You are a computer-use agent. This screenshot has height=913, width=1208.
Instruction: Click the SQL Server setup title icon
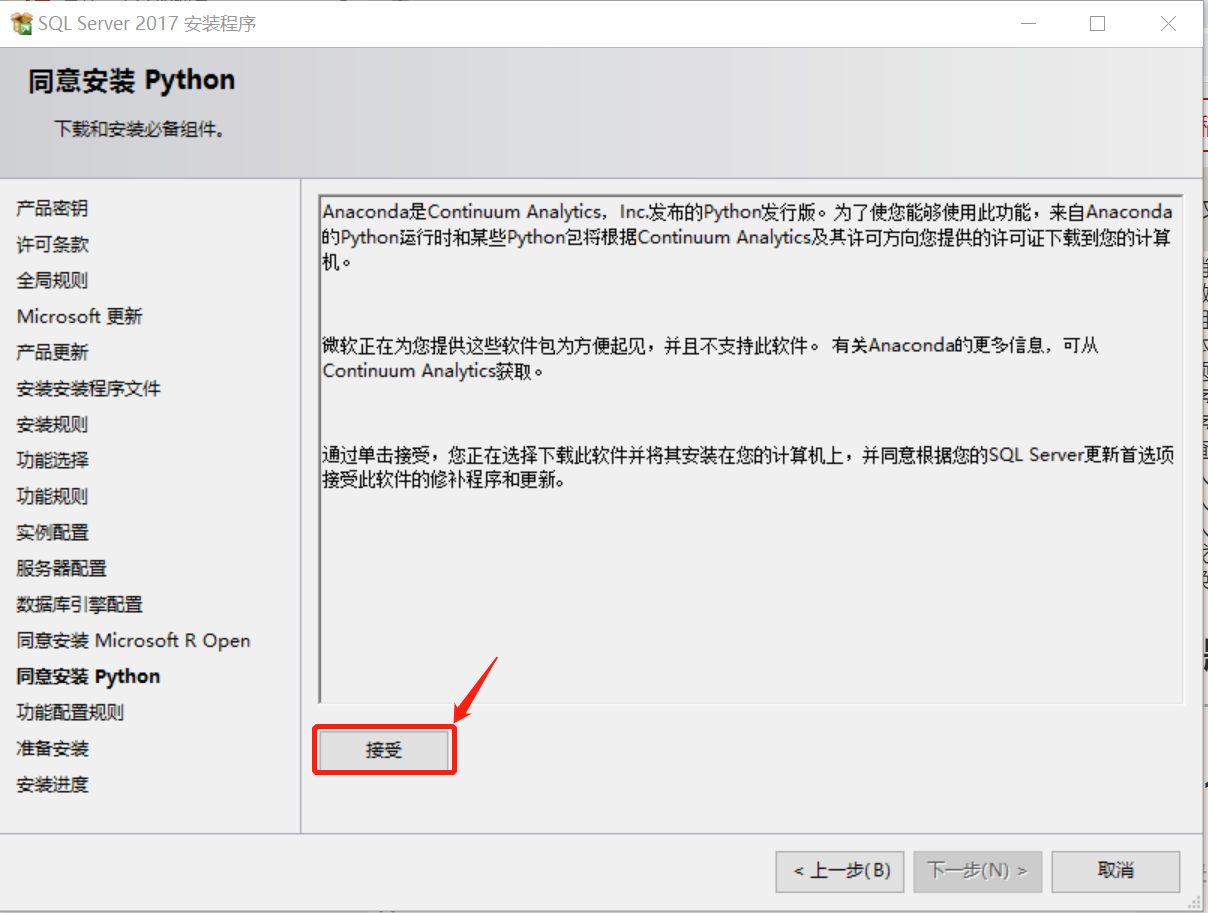[x=21, y=23]
